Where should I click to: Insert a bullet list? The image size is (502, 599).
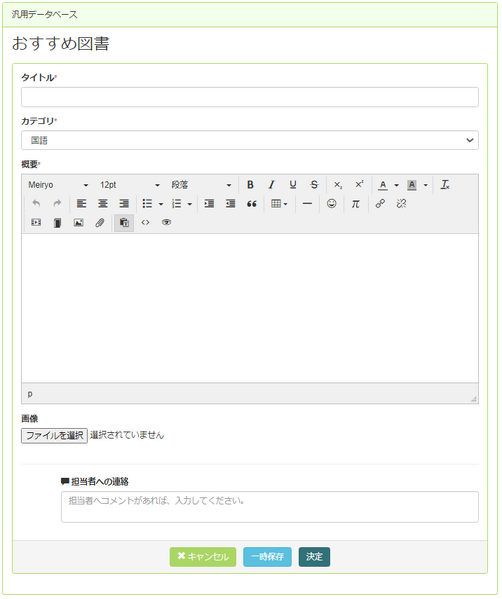pyautogui.click(x=147, y=204)
